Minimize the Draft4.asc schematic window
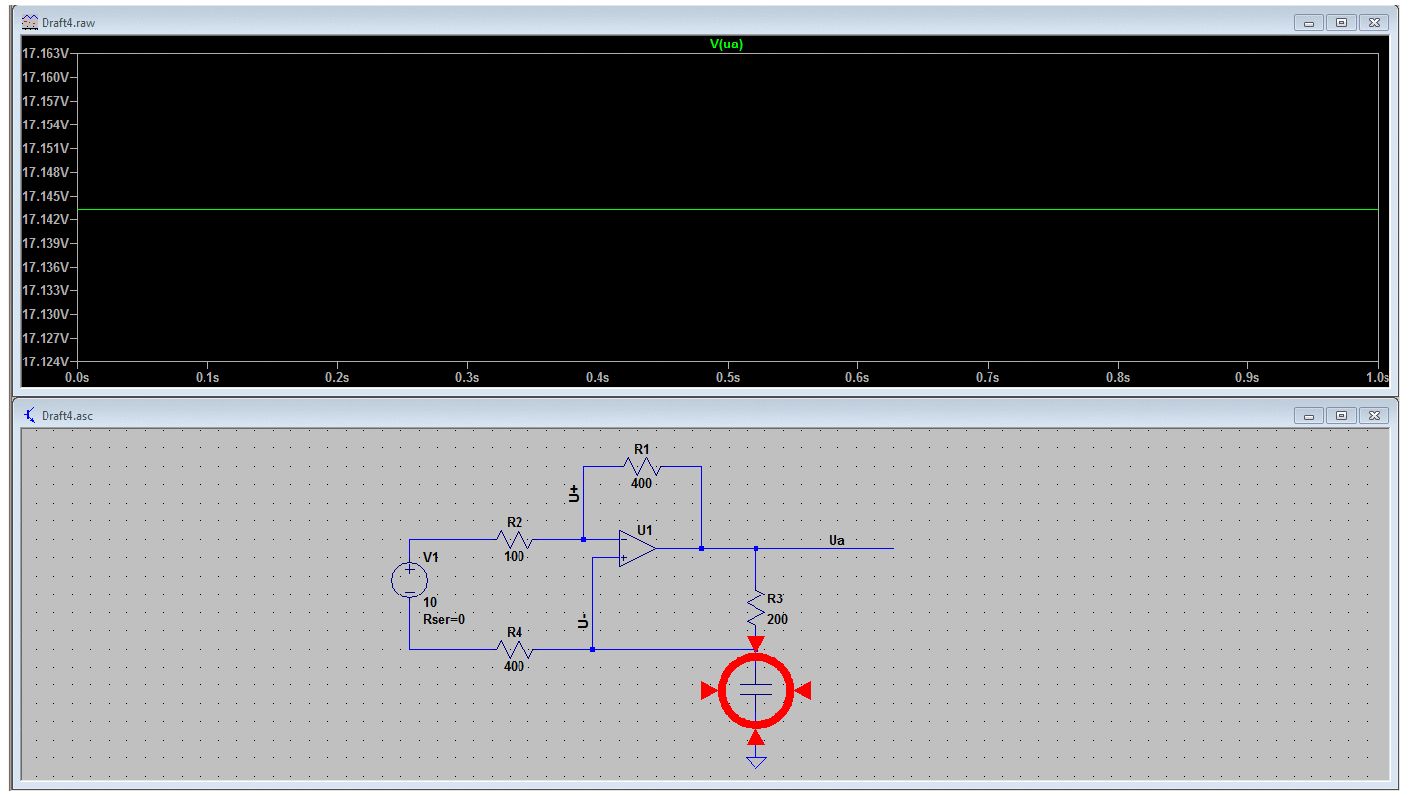 point(1309,415)
